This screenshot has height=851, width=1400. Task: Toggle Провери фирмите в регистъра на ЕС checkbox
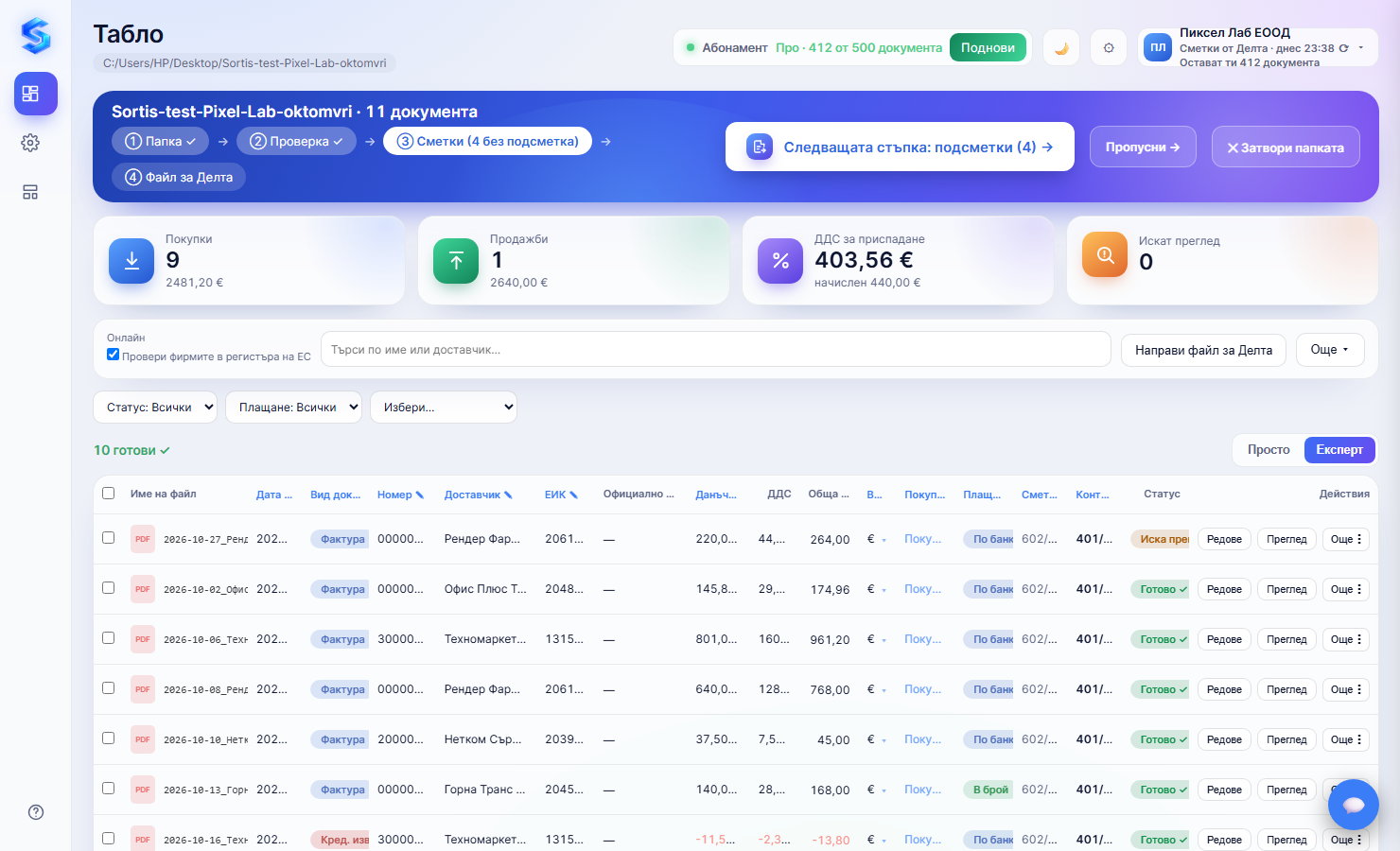coord(113,355)
